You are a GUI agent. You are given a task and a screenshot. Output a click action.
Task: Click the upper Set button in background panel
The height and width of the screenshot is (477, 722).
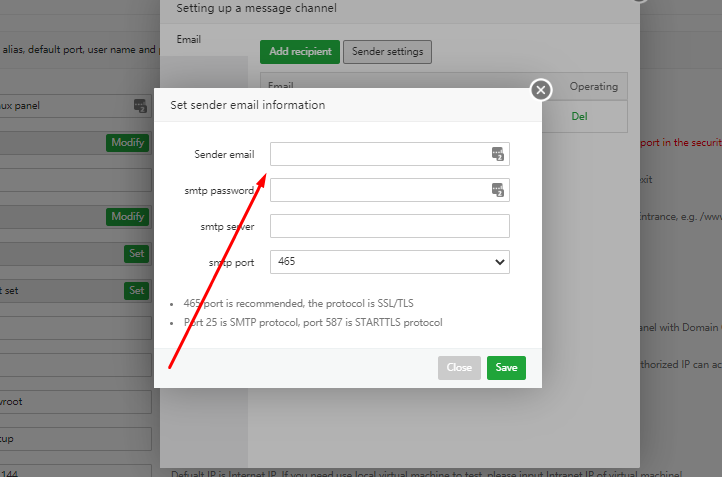tap(136, 254)
